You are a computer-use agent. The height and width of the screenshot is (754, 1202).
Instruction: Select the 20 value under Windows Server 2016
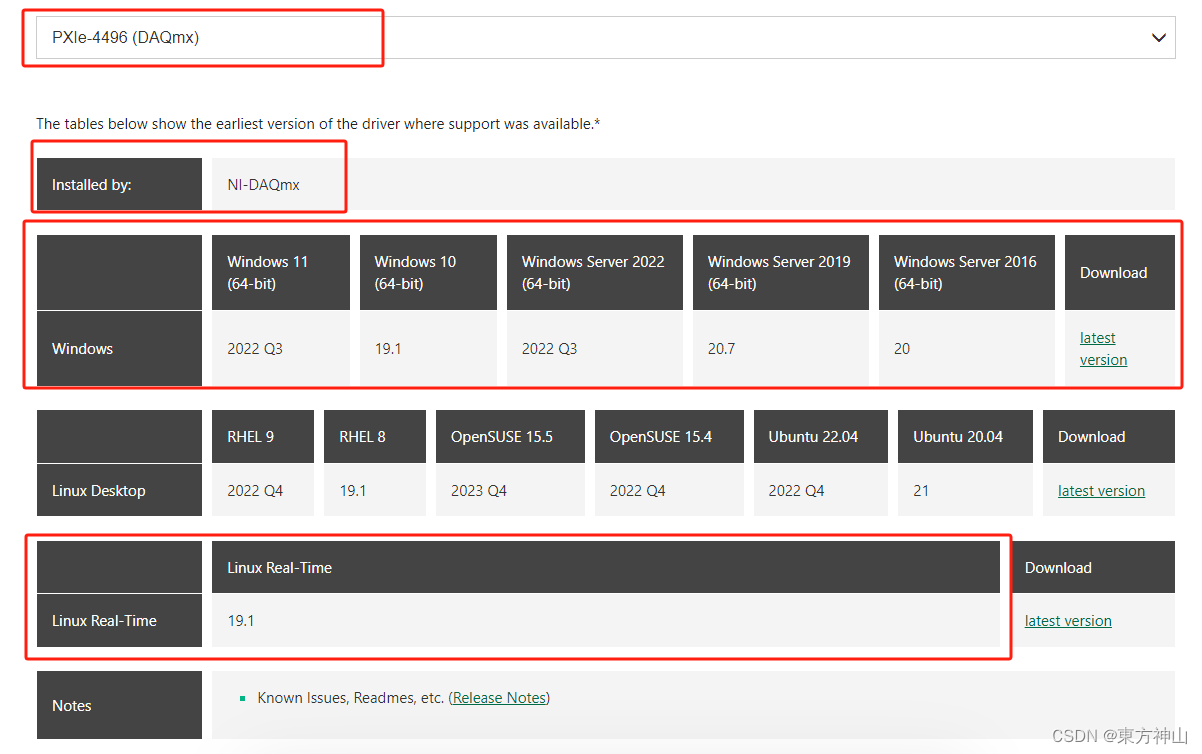902,349
